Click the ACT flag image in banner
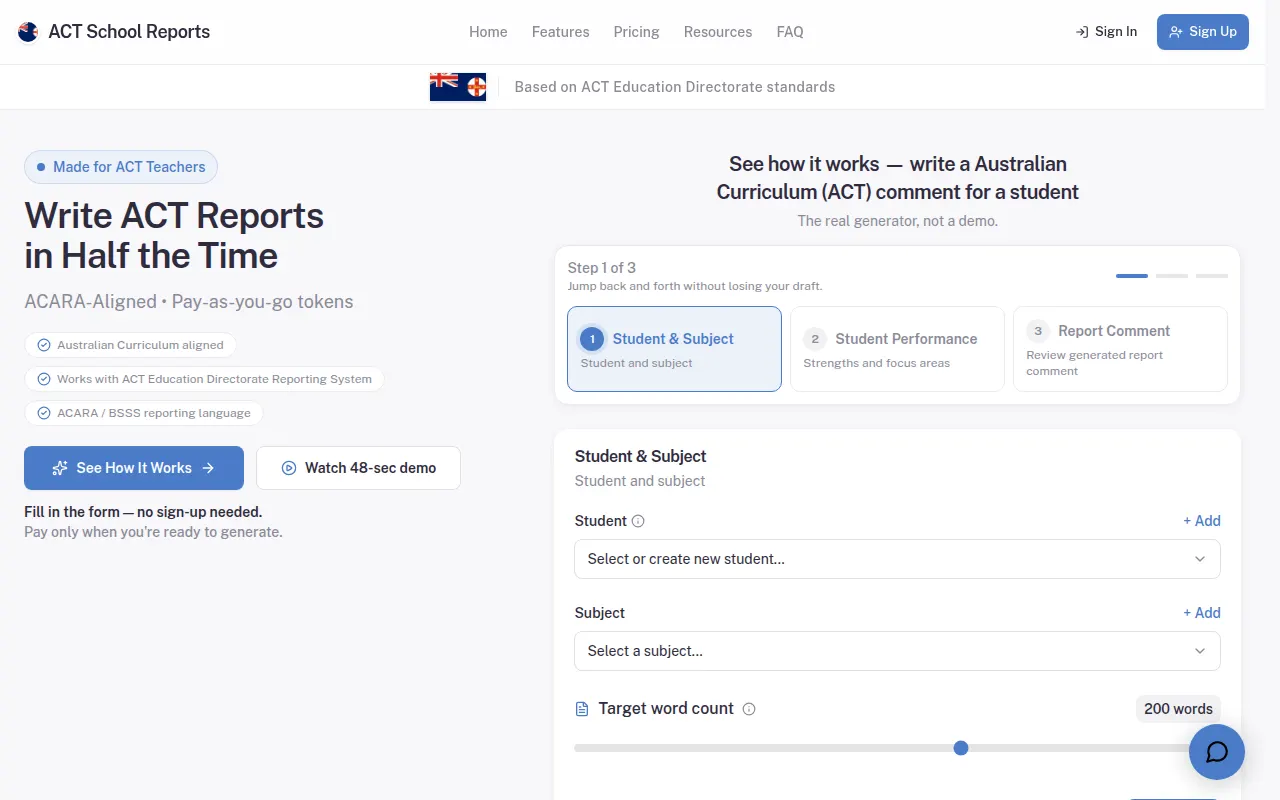Image resolution: width=1280 pixels, height=800 pixels. pyautogui.click(x=458, y=87)
